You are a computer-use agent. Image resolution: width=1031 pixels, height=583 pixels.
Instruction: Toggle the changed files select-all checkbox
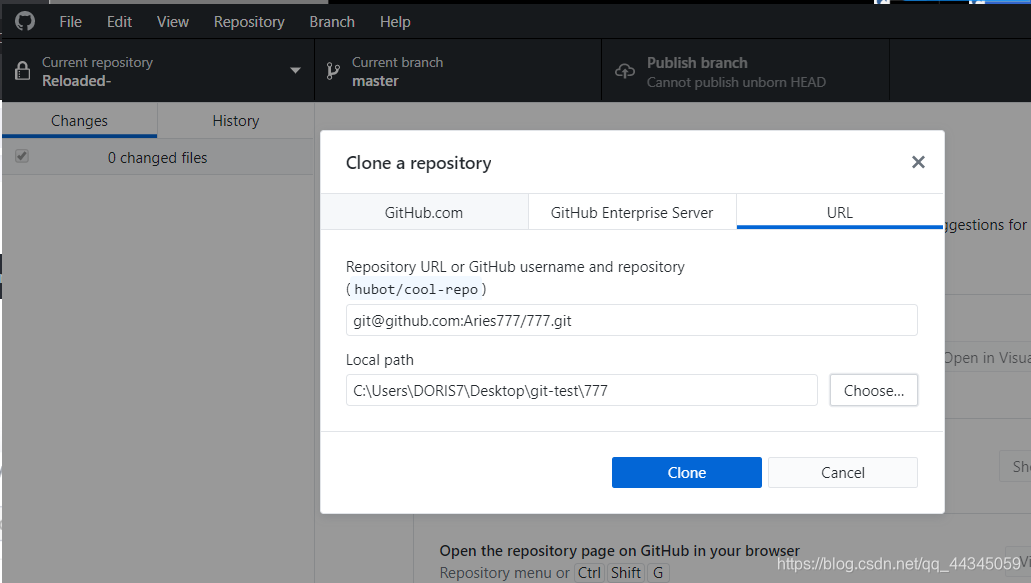[22, 156]
